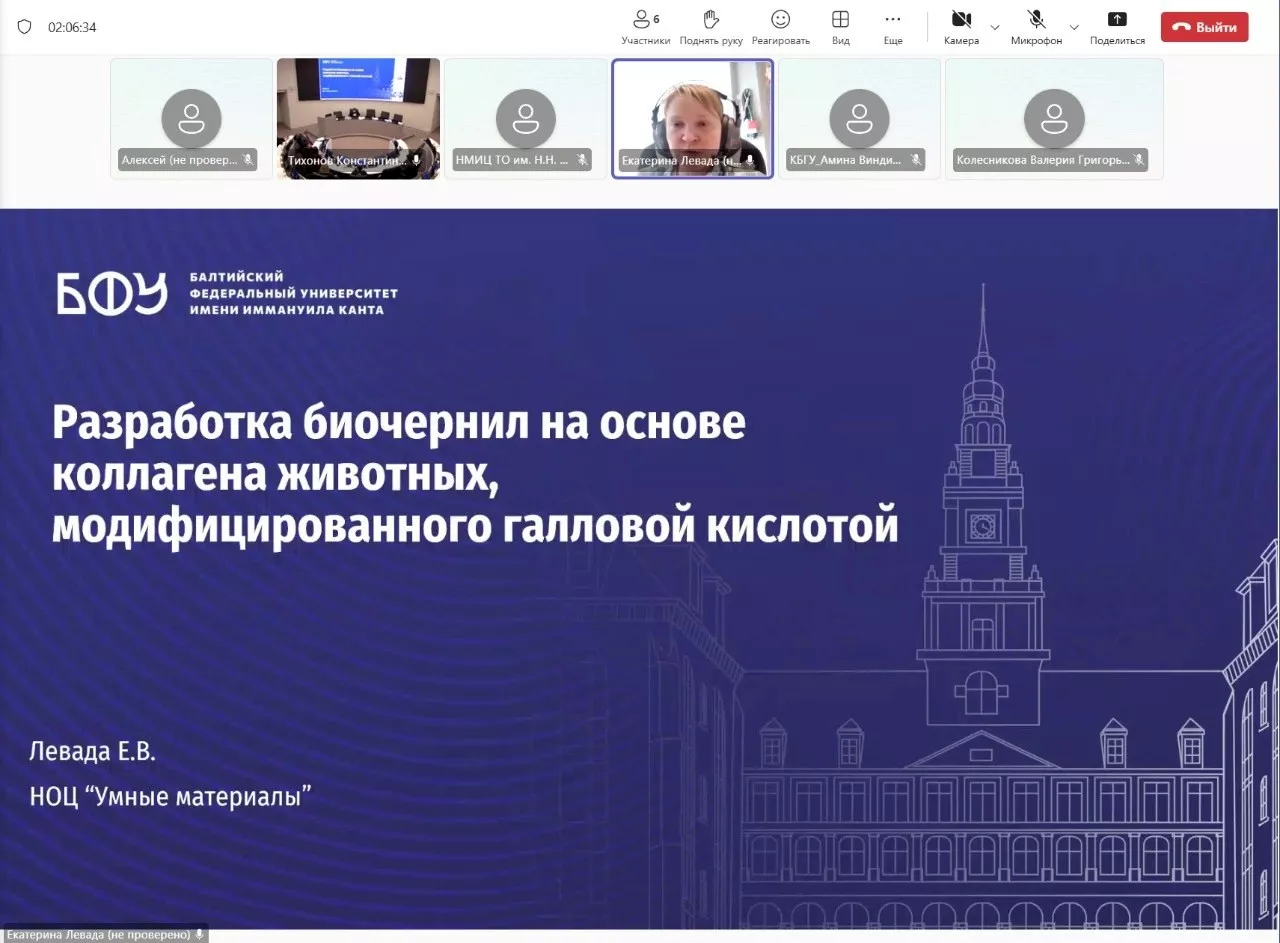The image size is (1280, 943).
Task: Expand the microphone options chevron
Action: (x=1074, y=27)
